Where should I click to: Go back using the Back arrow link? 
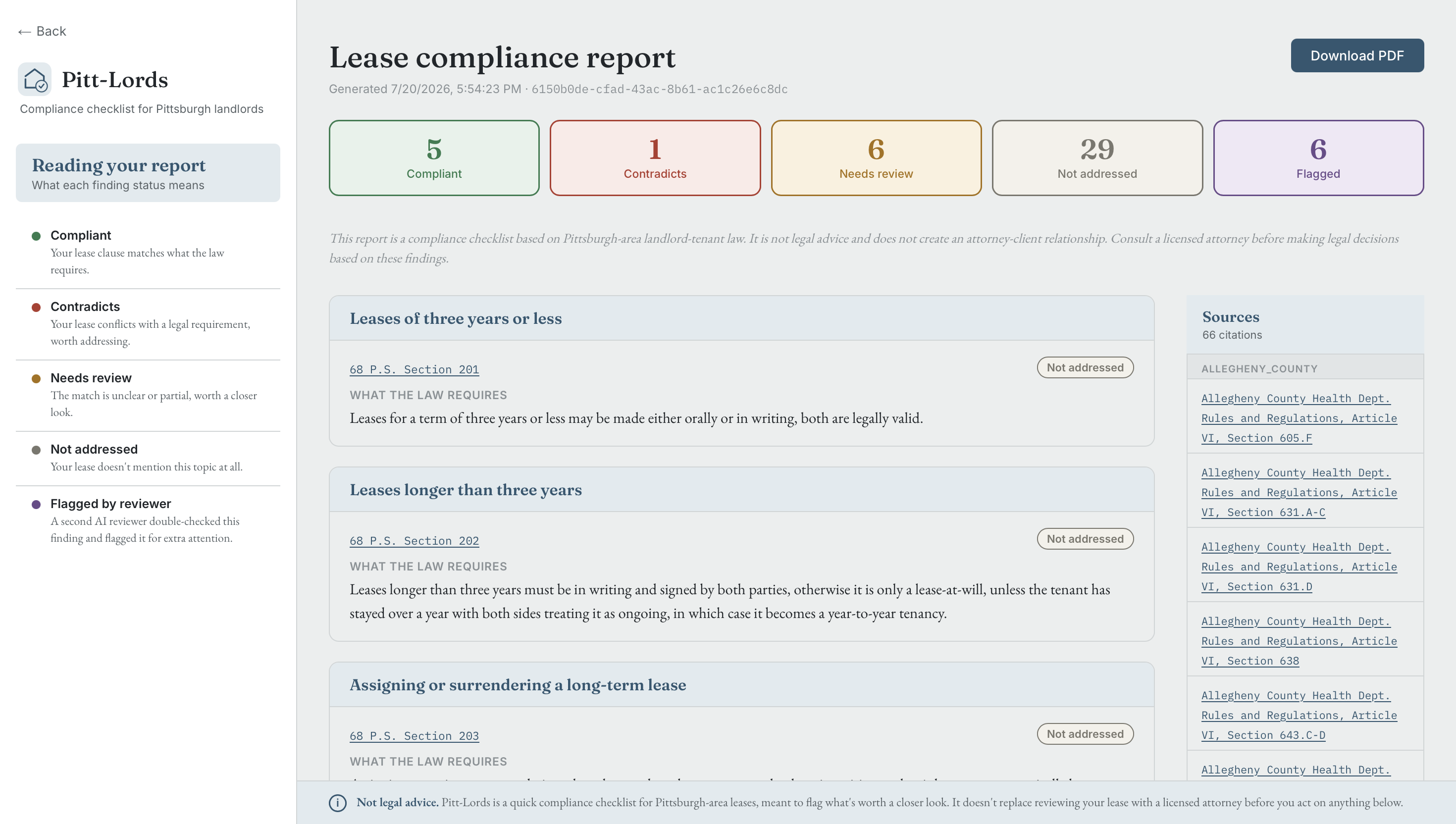pos(42,31)
